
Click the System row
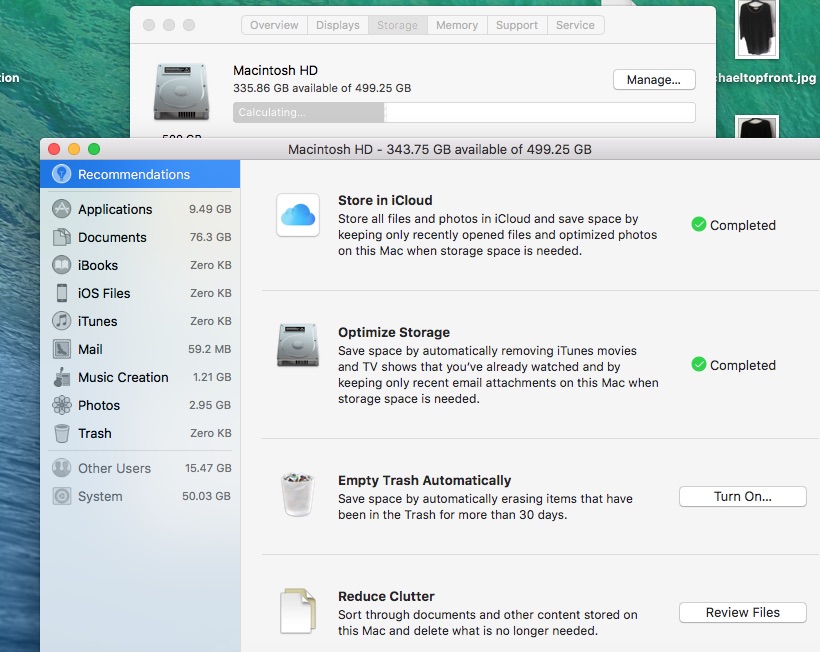[x=140, y=496]
